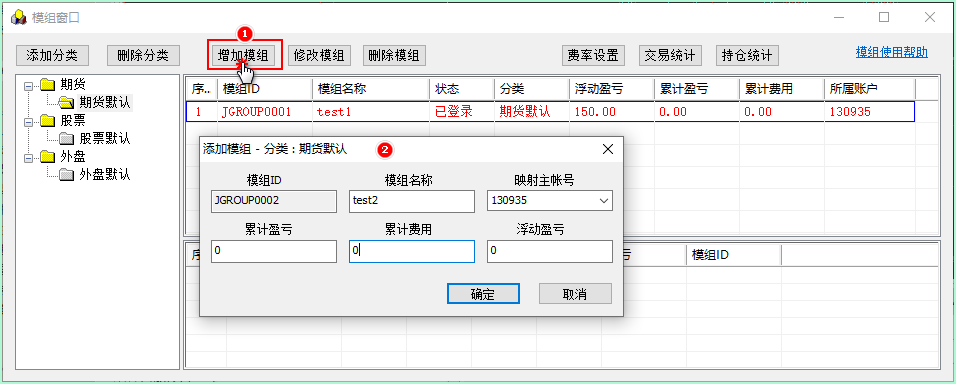
Task: Click the 分类 column header
Action: point(532,88)
